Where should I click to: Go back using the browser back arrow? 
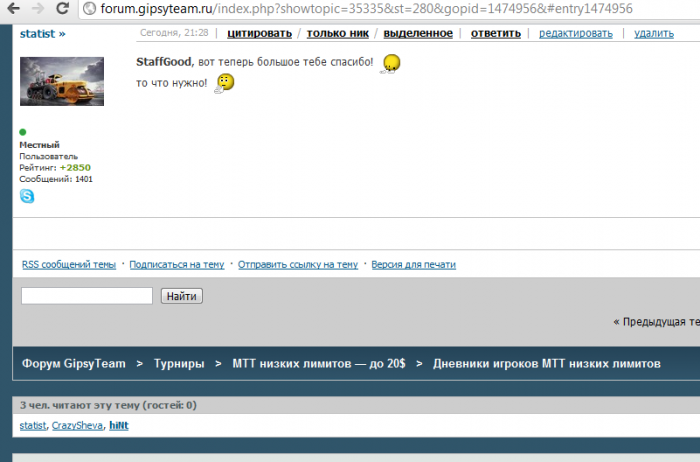coord(13,8)
